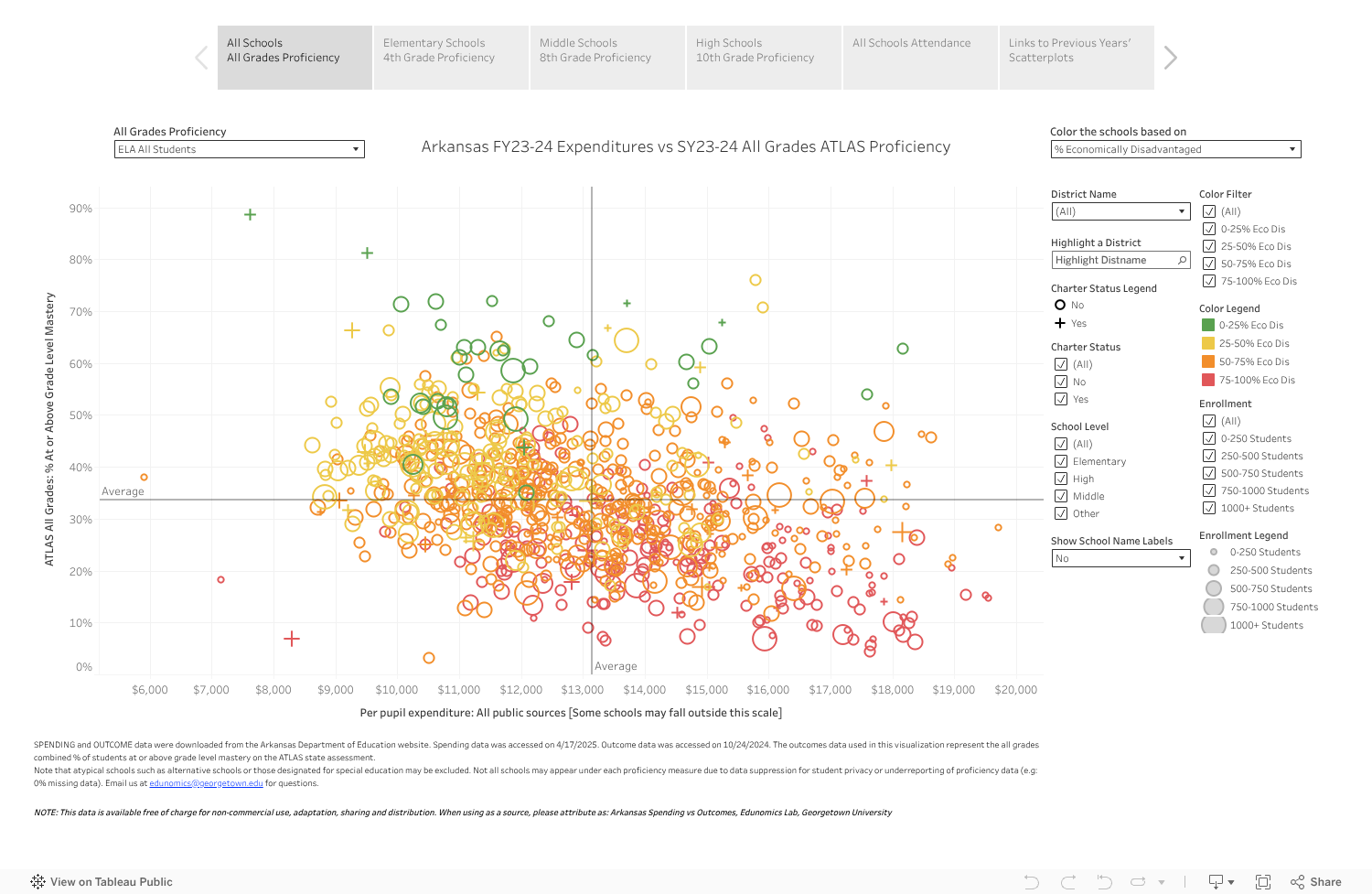Screen dimensions: 1372x894
Task: Select the charter 'Yes' plus legend icon
Action: (1060, 323)
